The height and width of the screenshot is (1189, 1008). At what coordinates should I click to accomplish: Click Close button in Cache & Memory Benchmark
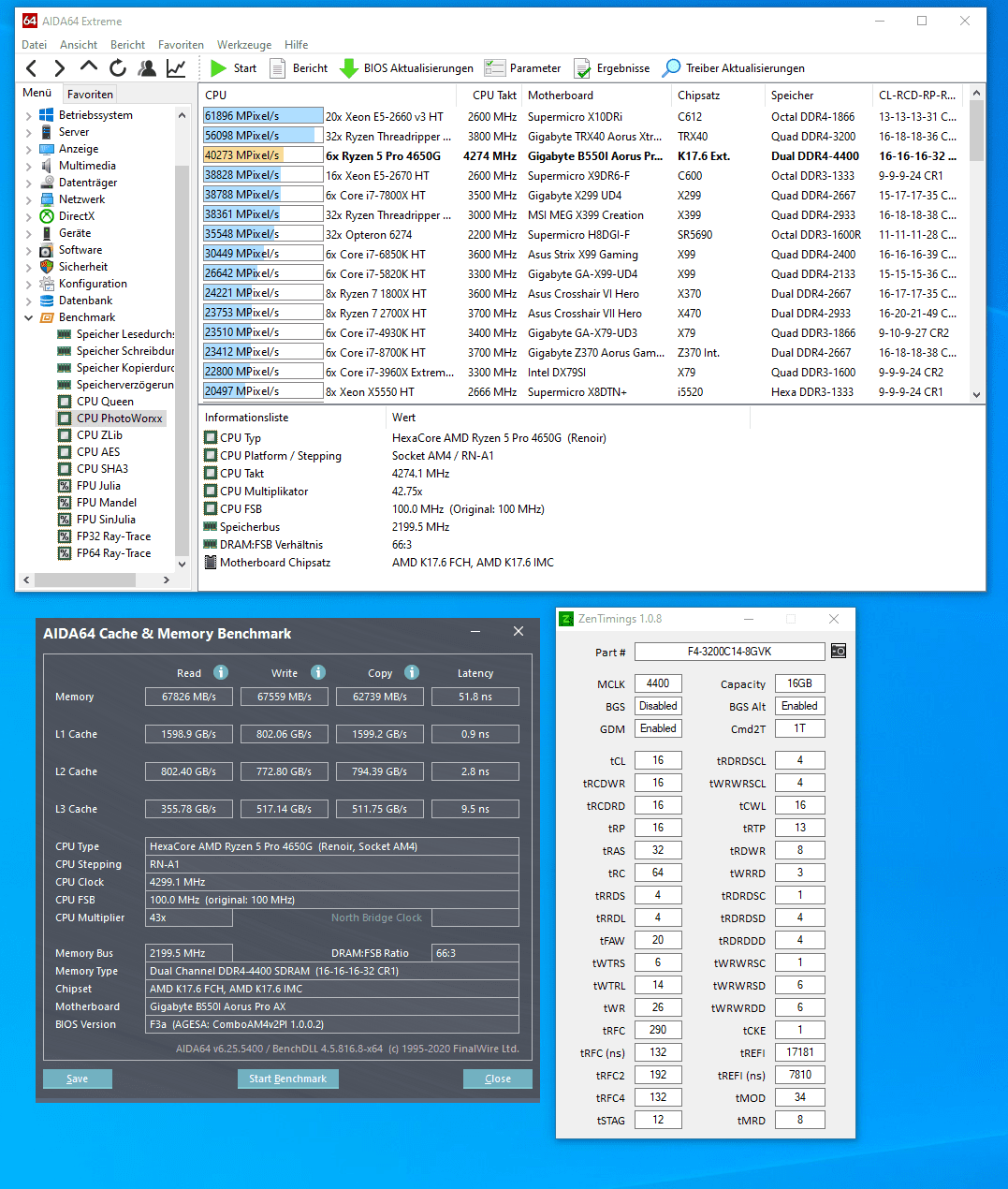click(x=498, y=1079)
